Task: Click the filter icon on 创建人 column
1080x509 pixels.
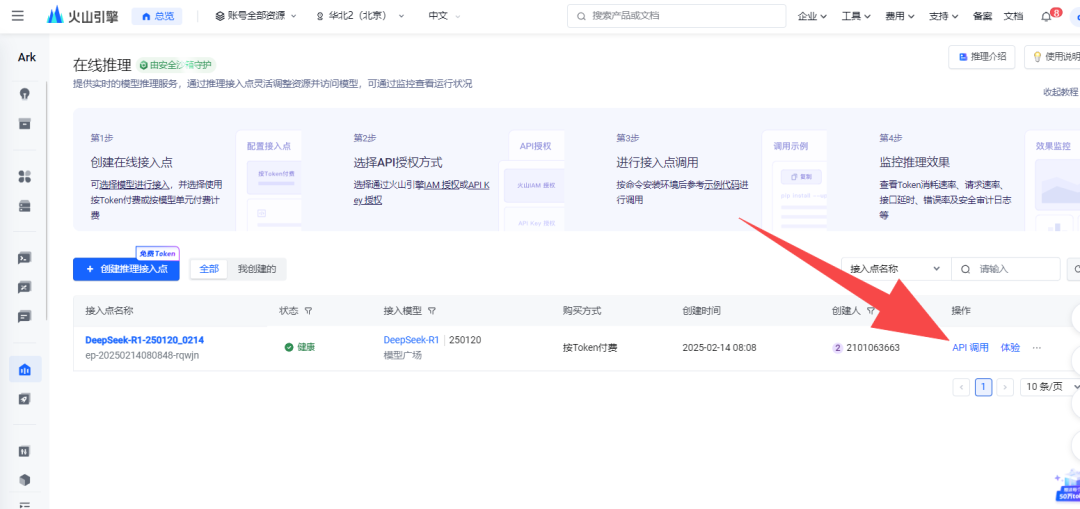Action: click(x=871, y=311)
